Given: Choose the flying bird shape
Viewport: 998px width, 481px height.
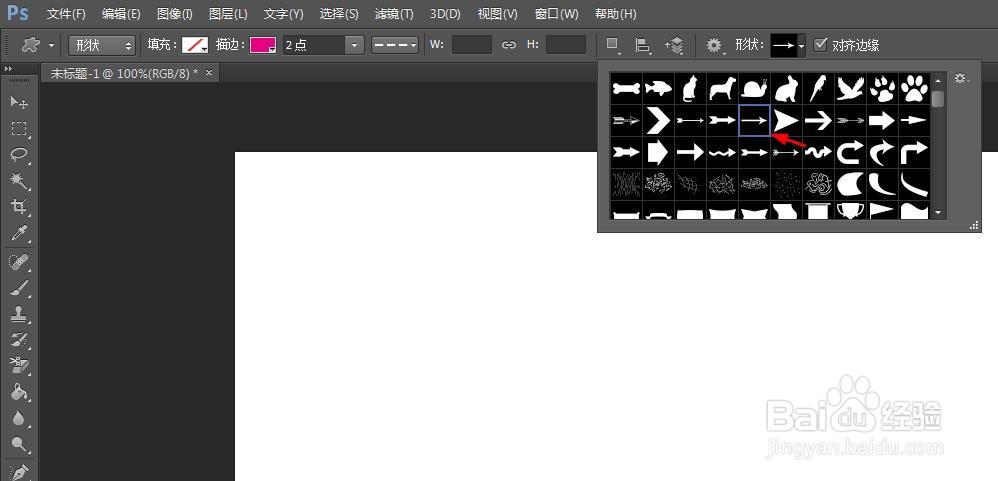Looking at the screenshot, I should pyautogui.click(x=850, y=88).
